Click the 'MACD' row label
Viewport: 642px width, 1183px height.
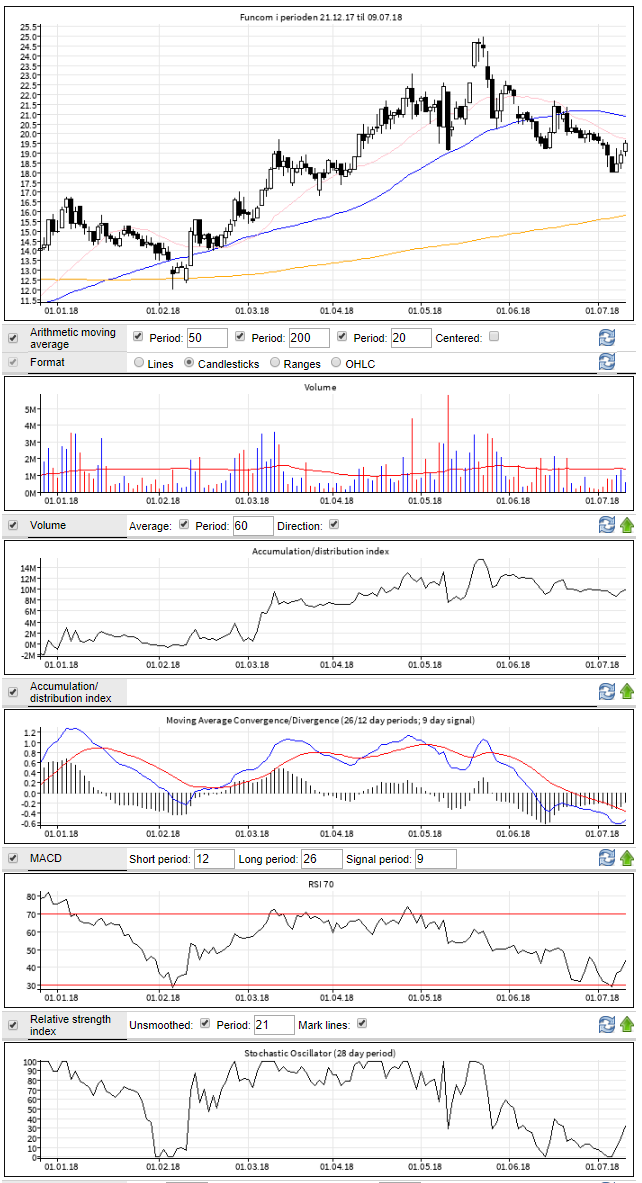(45, 858)
